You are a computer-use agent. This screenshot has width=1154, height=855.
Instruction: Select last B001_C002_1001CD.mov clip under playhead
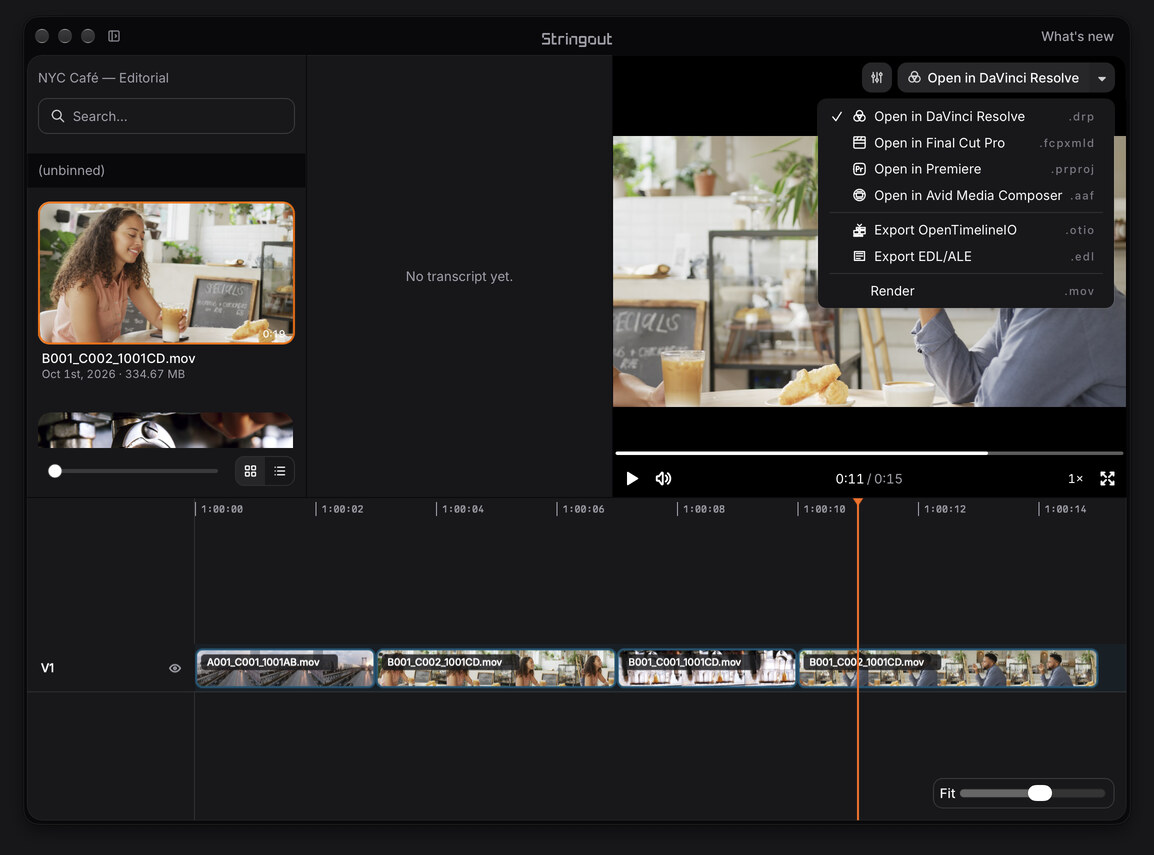948,668
